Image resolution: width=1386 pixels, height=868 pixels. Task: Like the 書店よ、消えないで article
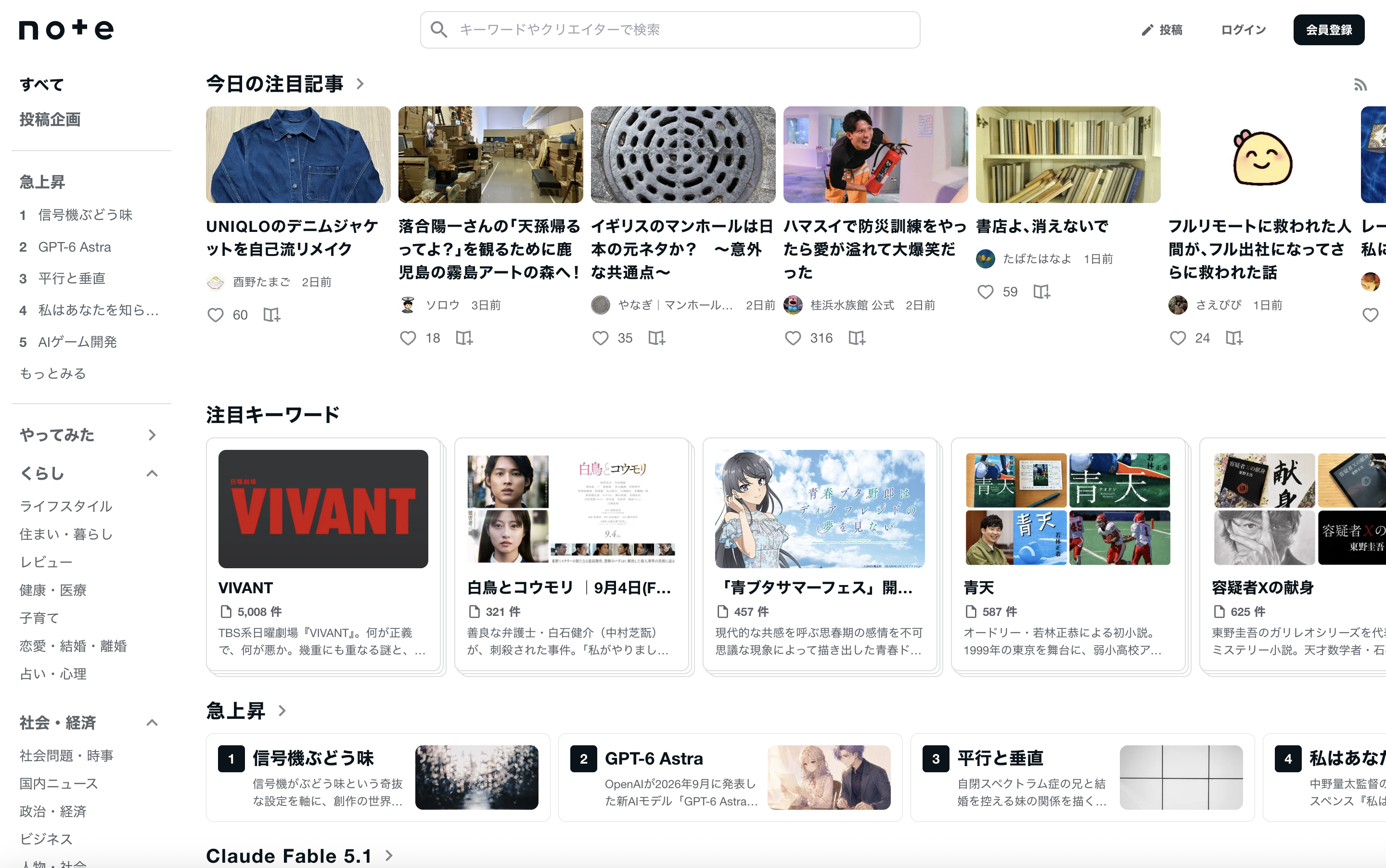[985, 292]
